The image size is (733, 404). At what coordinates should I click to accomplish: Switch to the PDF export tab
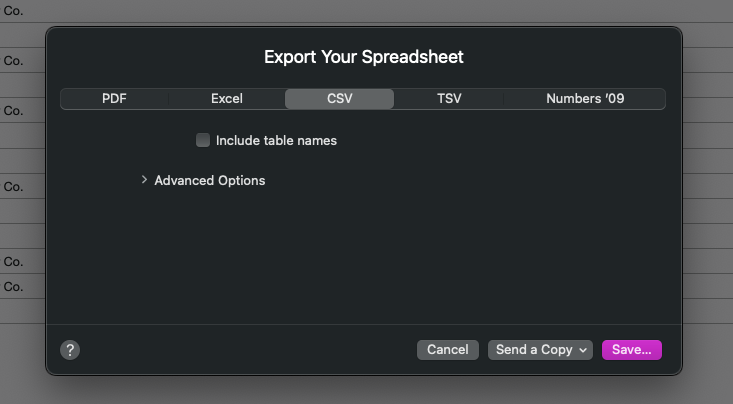pos(115,99)
